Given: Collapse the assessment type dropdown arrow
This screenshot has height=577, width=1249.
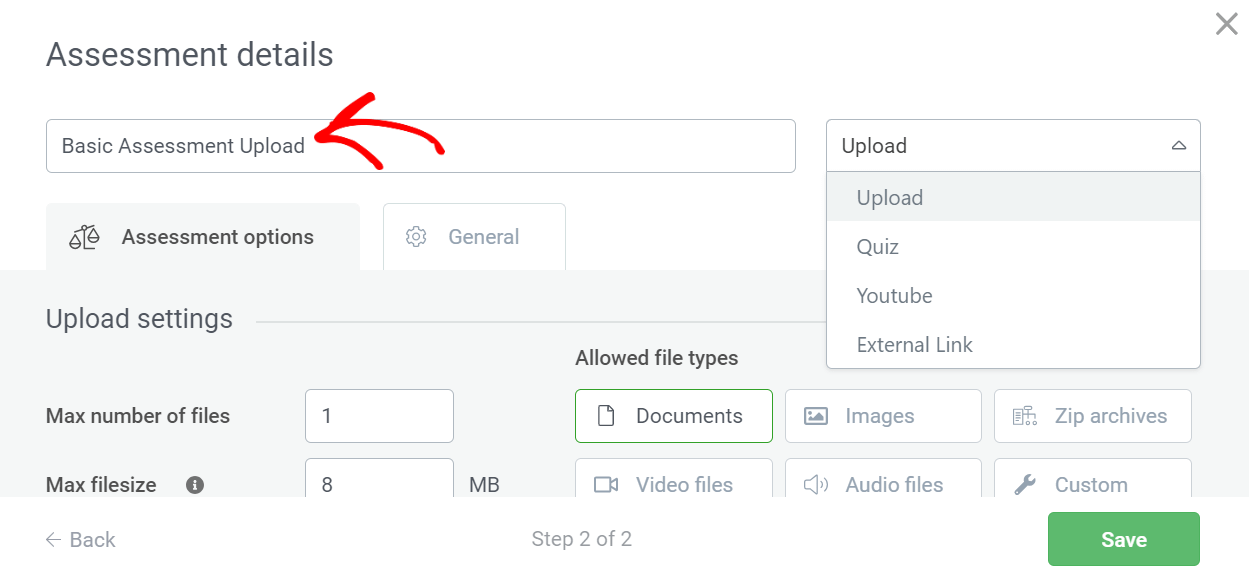Looking at the screenshot, I should (x=1178, y=146).
